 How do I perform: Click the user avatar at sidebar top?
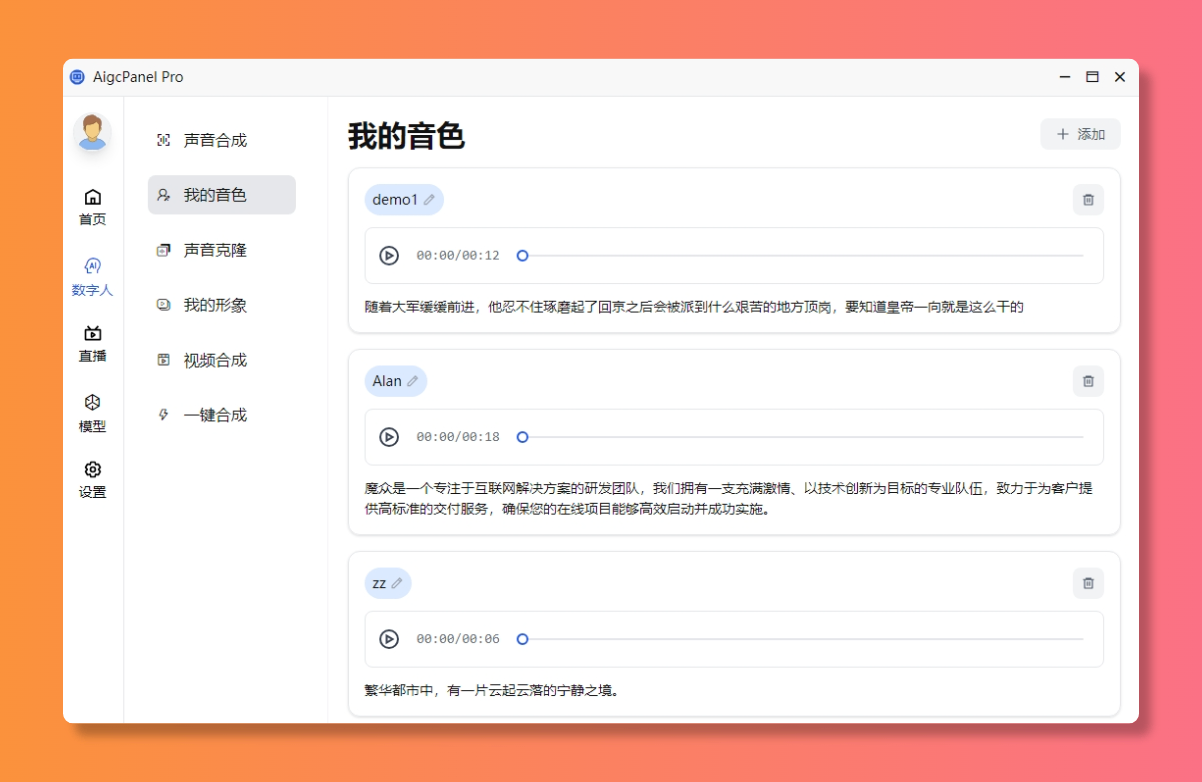(92, 131)
